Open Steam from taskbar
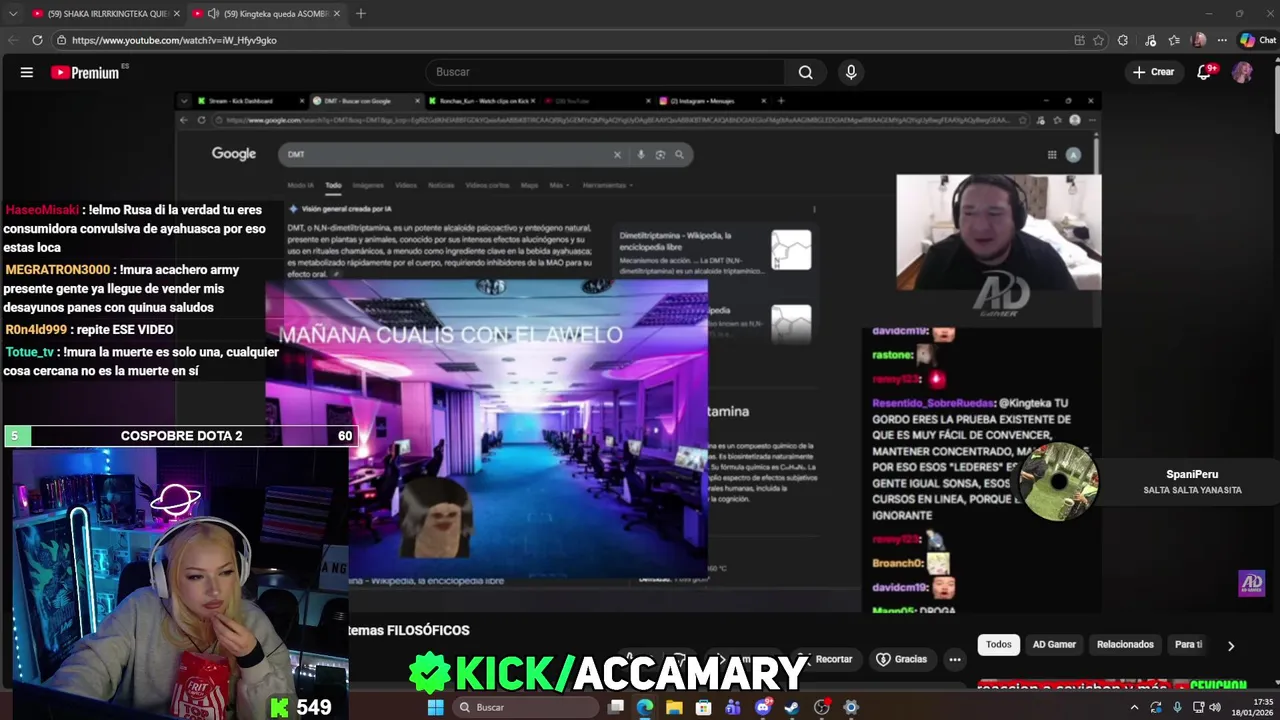 click(792, 707)
